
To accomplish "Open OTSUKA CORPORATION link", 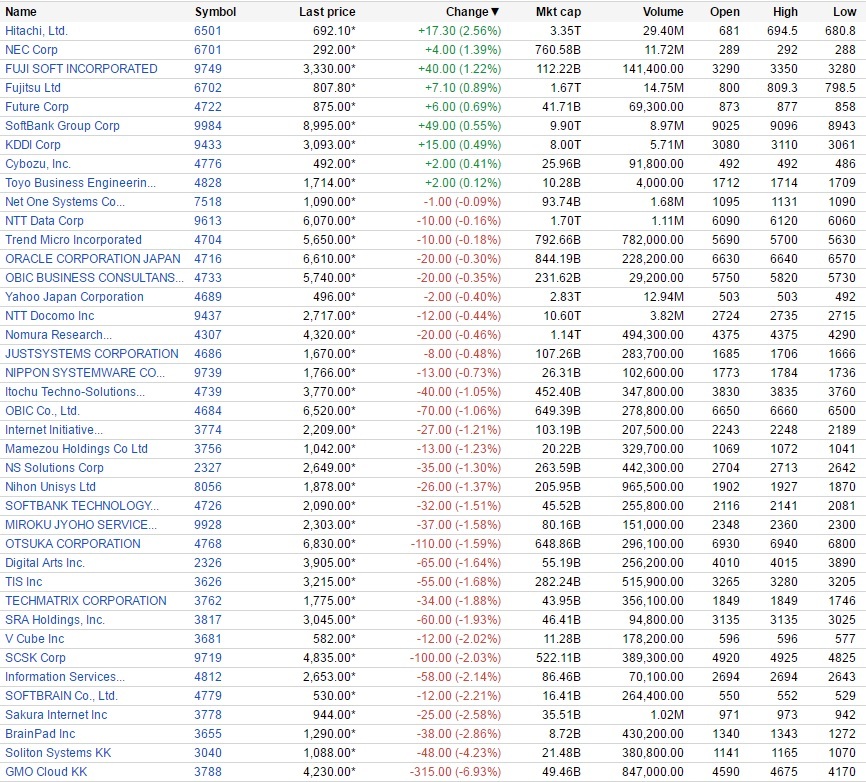I will click(x=73, y=544).
